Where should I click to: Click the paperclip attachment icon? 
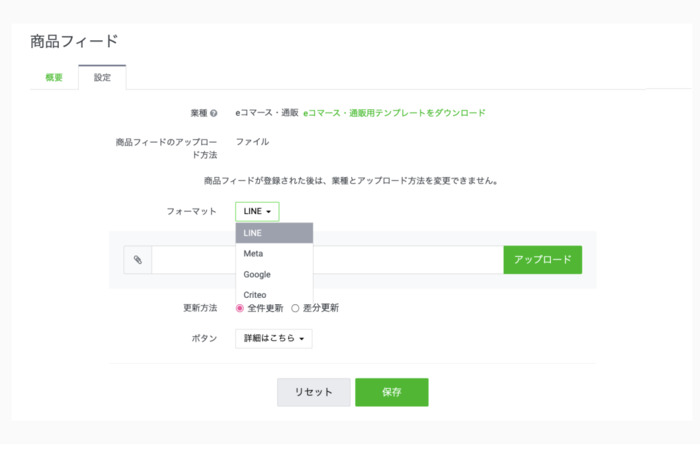(138, 260)
